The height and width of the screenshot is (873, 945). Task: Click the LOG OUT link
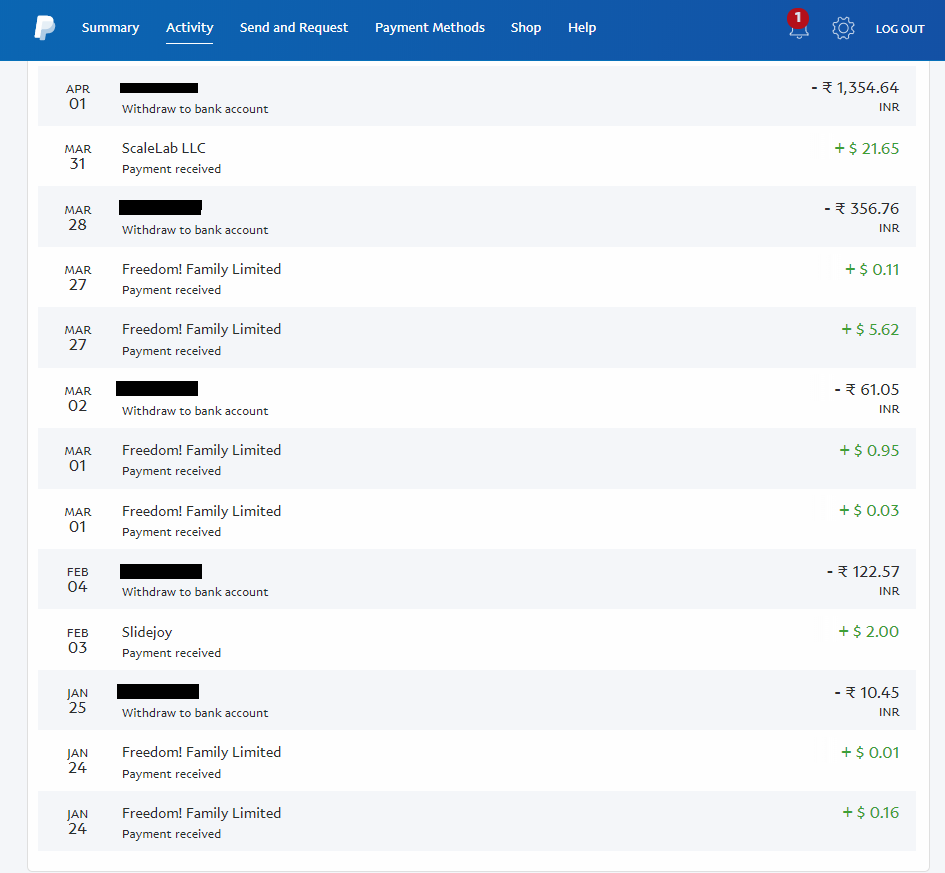click(900, 29)
